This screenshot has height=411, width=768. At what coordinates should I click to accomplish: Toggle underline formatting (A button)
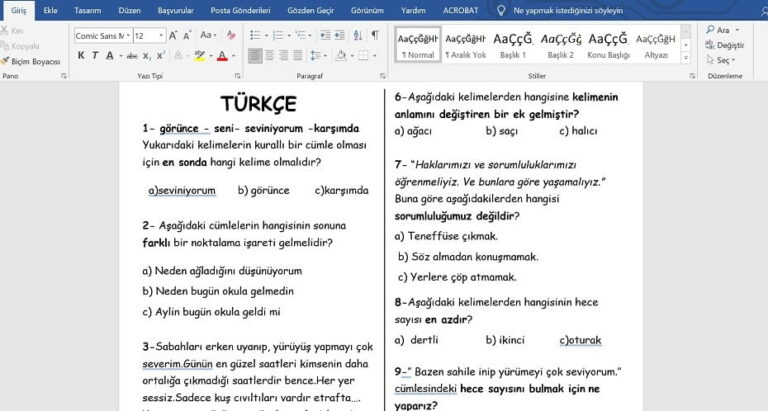click(x=110, y=56)
